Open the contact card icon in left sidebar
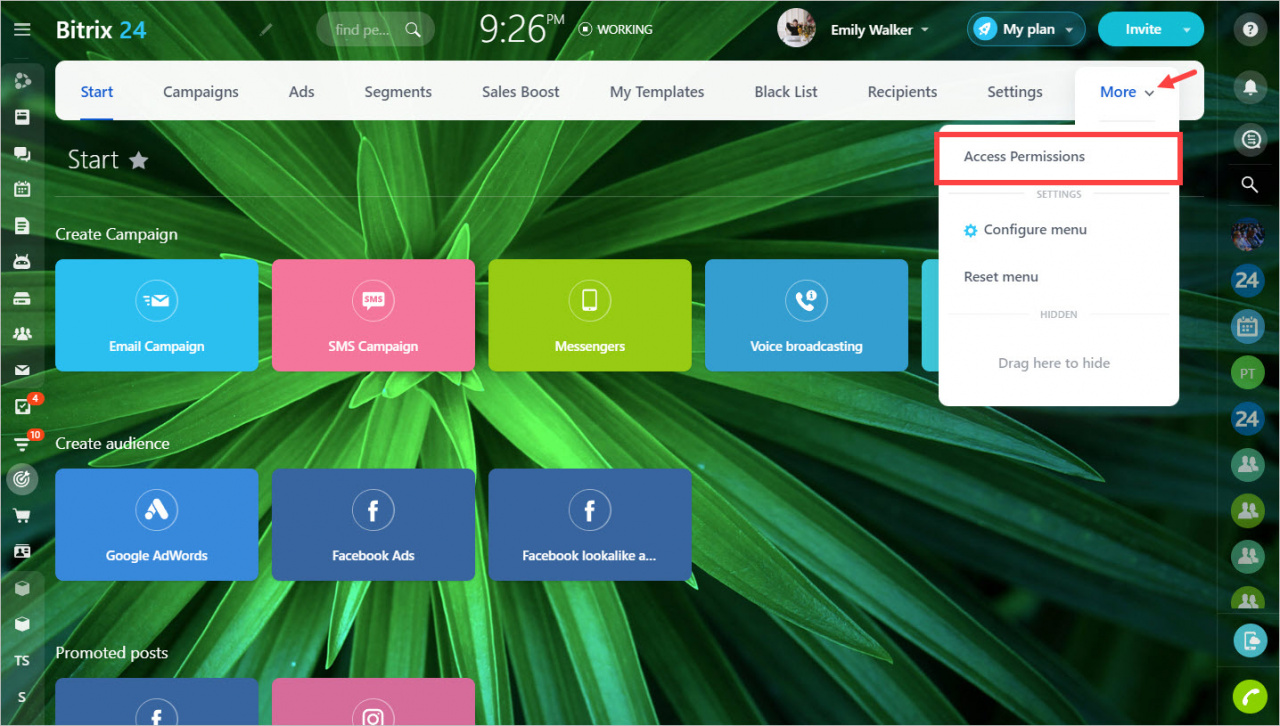The image size is (1280, 726). 22,552
